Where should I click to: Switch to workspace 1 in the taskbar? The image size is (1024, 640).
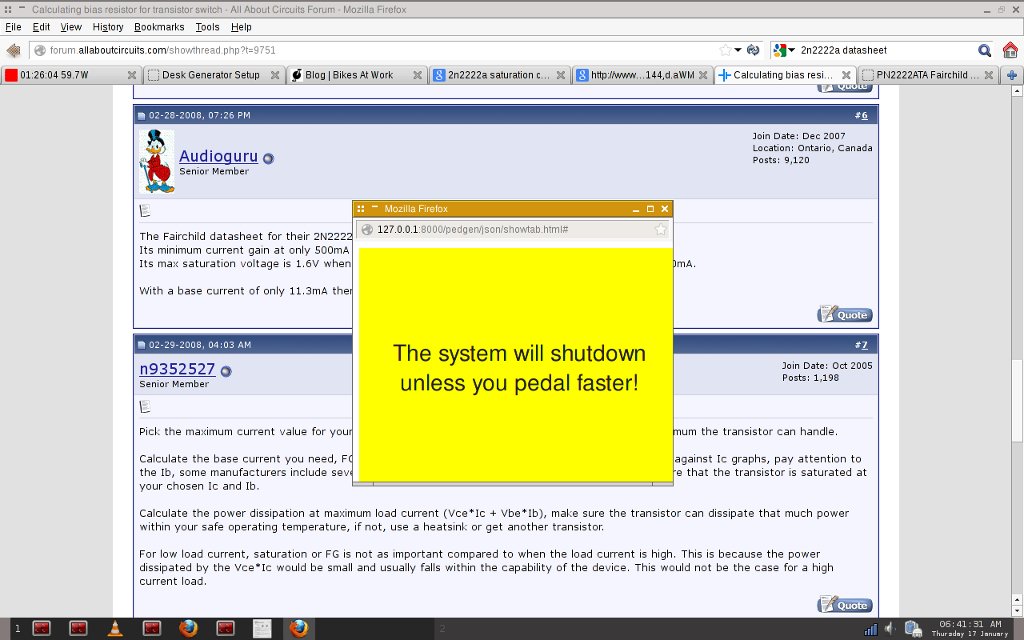[x=18, y=629]
